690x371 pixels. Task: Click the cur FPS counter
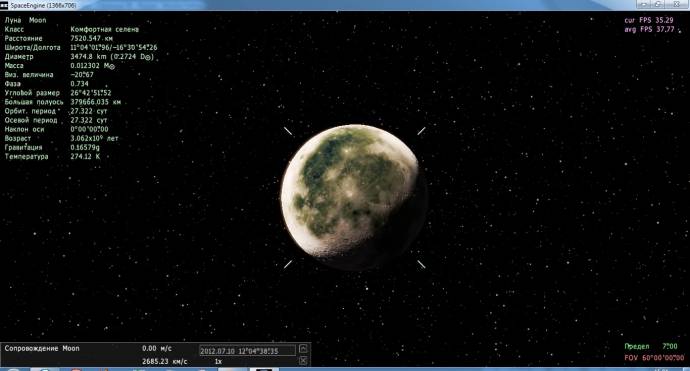[x=649, y=20]
